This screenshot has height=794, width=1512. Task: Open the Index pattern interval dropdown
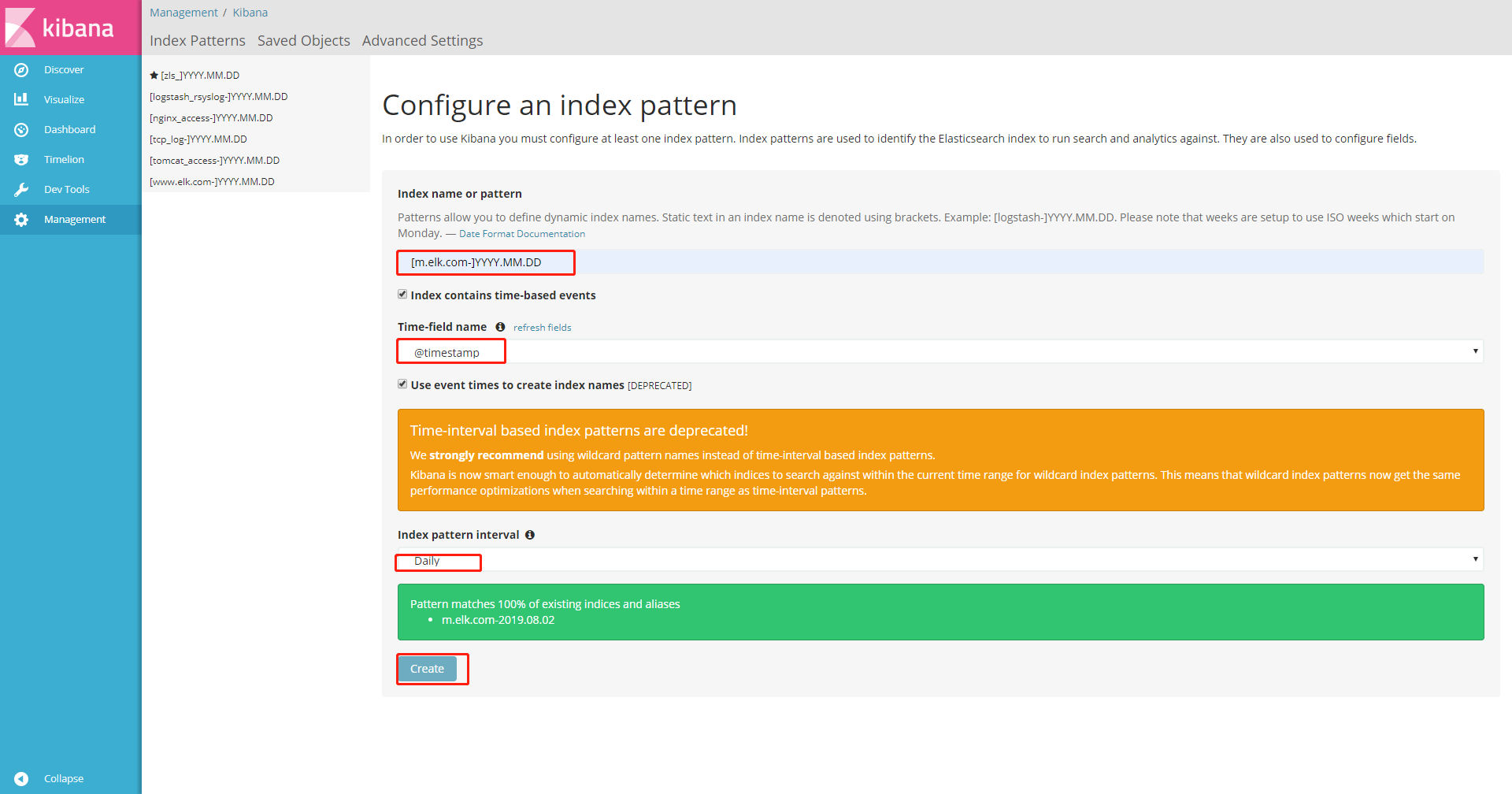(940, 559)
